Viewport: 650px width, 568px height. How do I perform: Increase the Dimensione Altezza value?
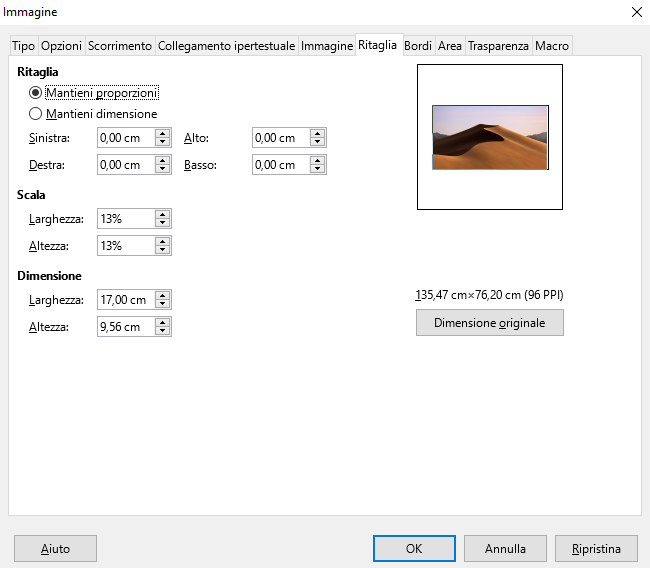tap(162, 322)
